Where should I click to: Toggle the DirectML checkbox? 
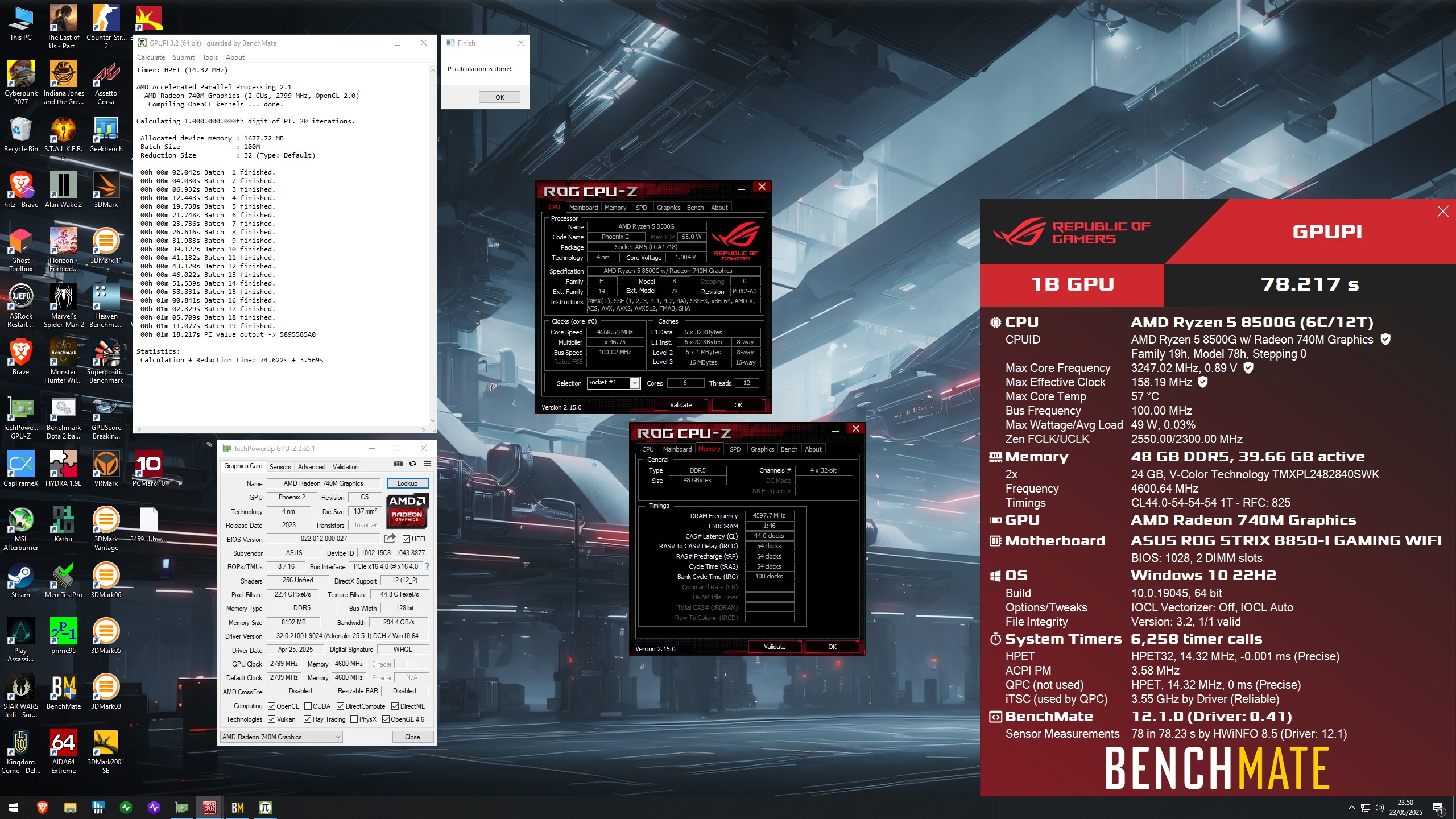[x=395, y=706]
